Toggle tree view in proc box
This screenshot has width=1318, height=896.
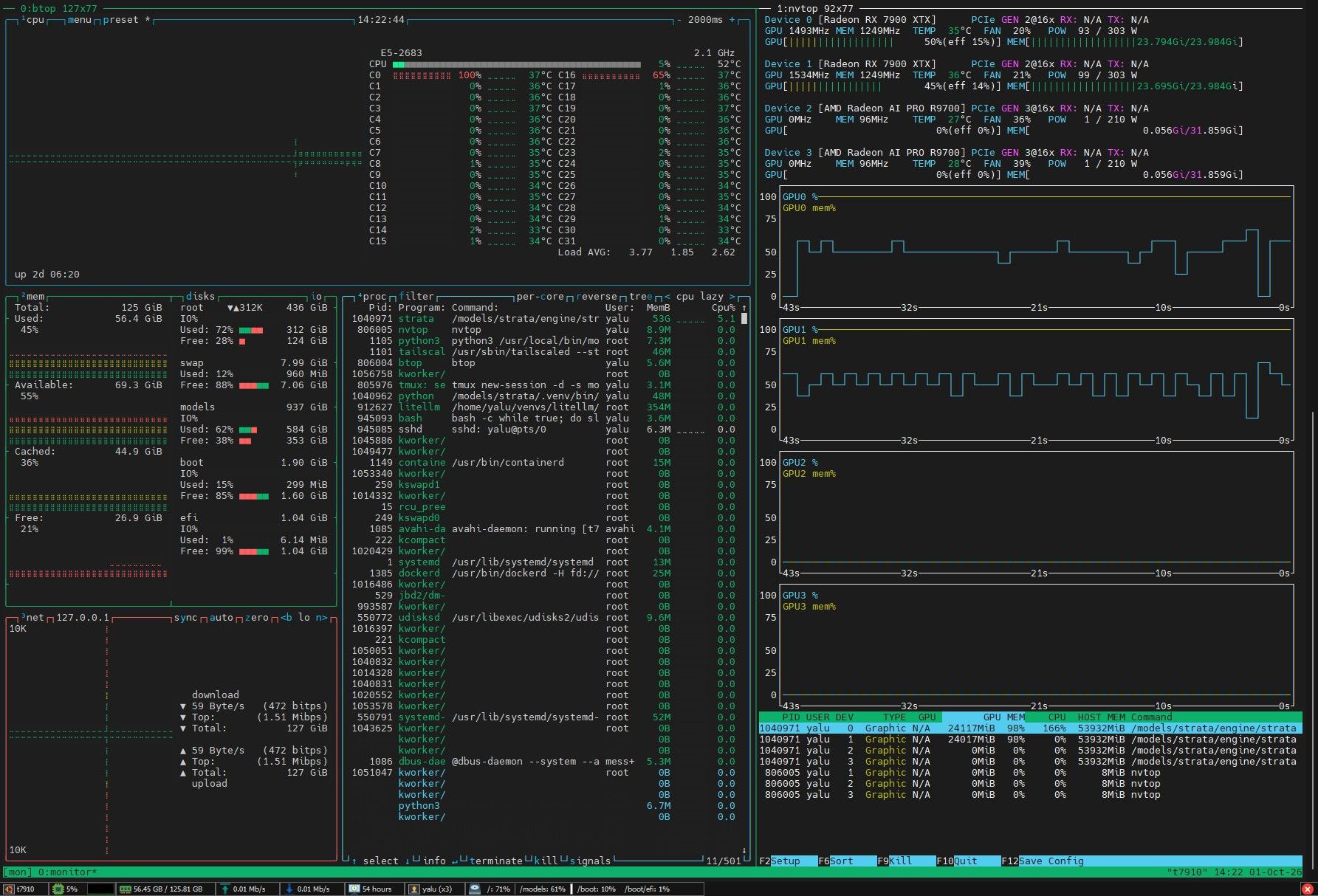click(x=641, y=296)
